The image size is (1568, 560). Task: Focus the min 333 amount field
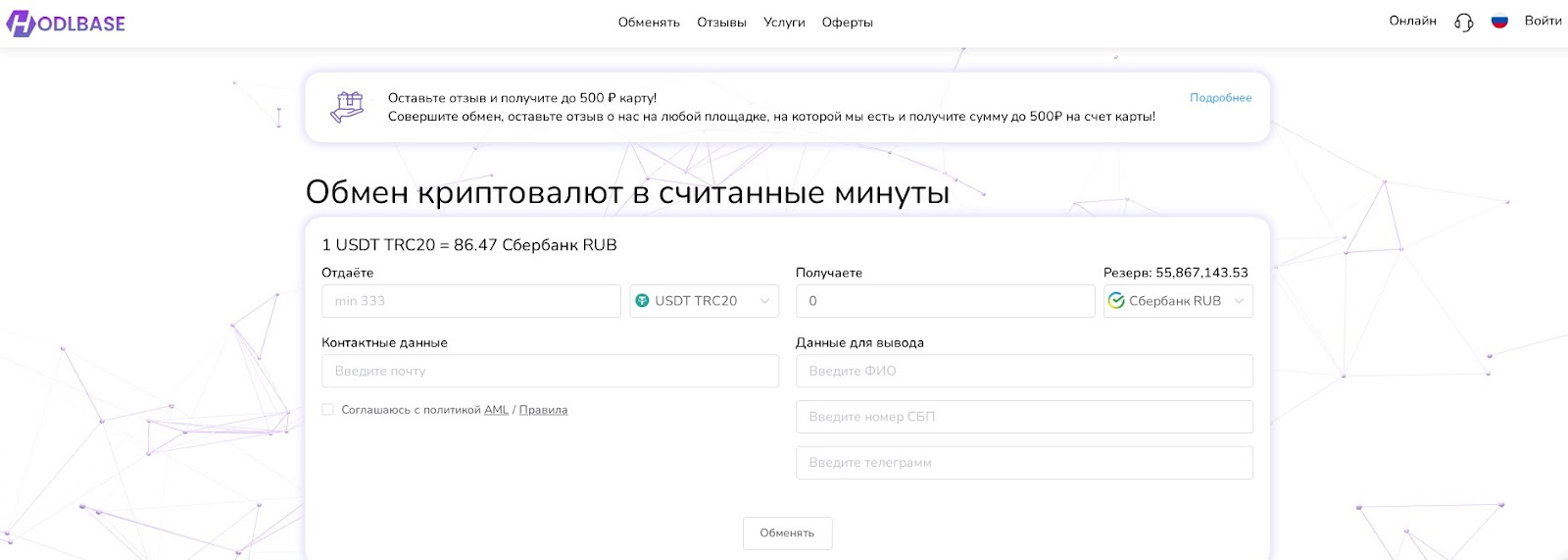[471, 301]
